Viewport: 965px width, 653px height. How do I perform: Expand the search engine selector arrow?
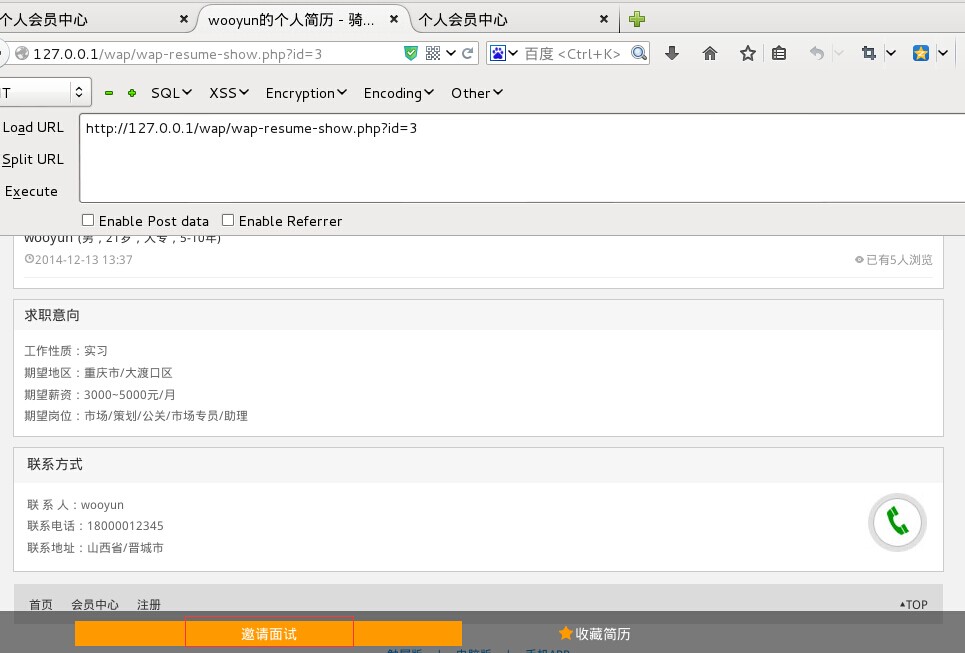pos(513,54)
